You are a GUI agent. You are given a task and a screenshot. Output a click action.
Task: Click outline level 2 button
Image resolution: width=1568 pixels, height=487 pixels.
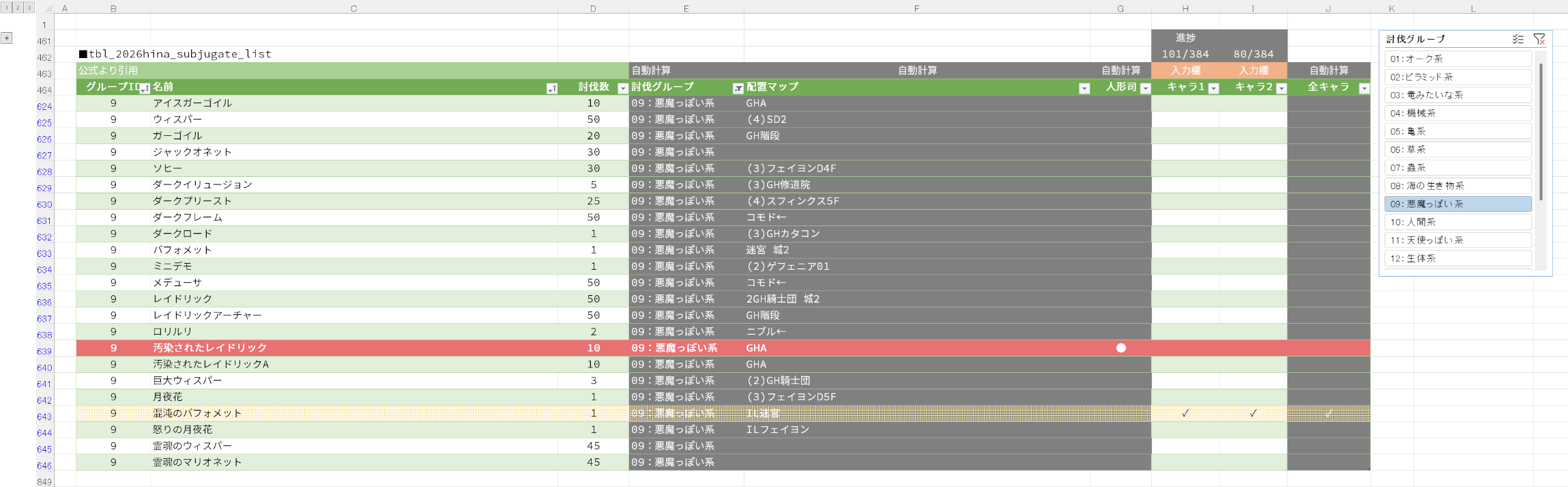(x=18, y=8)
